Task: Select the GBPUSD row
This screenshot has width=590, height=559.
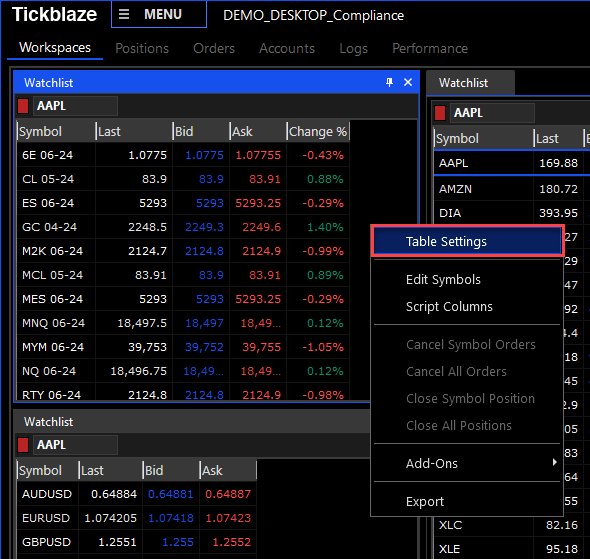Action: click(x=137, y=542)
